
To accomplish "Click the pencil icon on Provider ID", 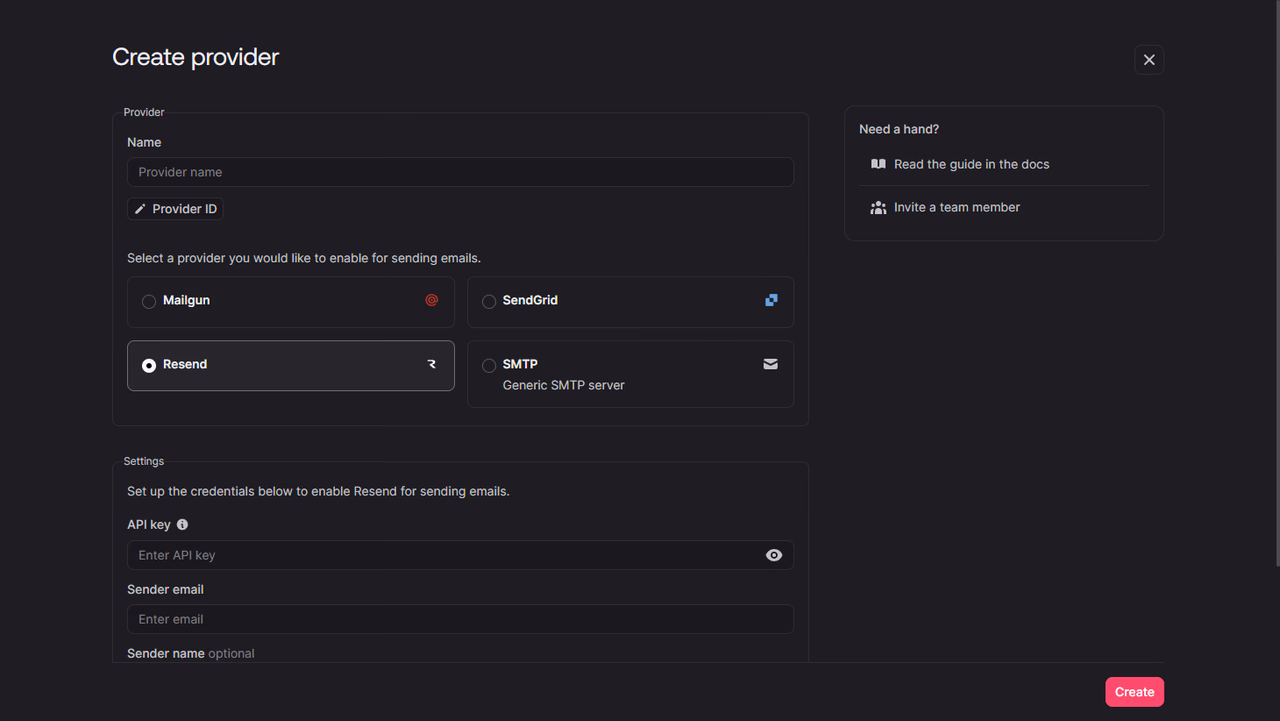I will [140, 210].
